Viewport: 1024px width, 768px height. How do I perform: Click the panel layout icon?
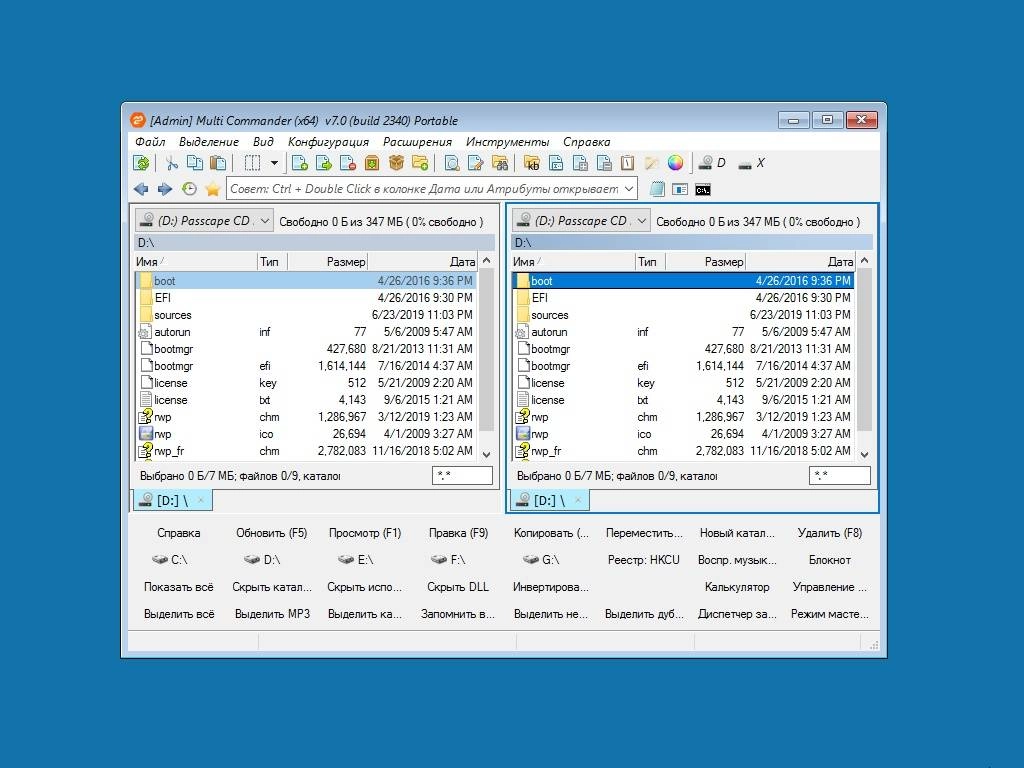(x=680, y=189)
